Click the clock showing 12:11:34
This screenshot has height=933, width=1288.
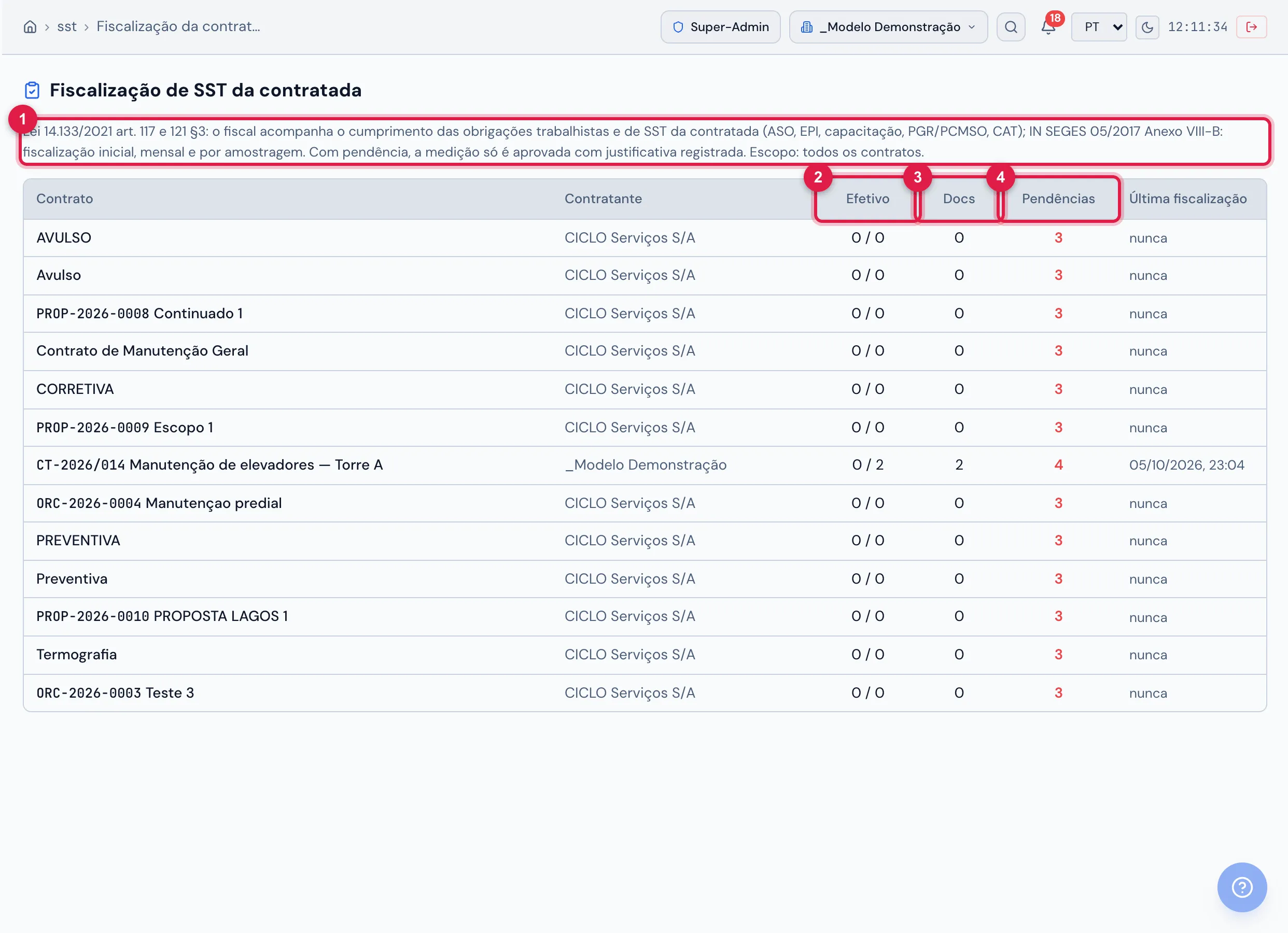1197,26
